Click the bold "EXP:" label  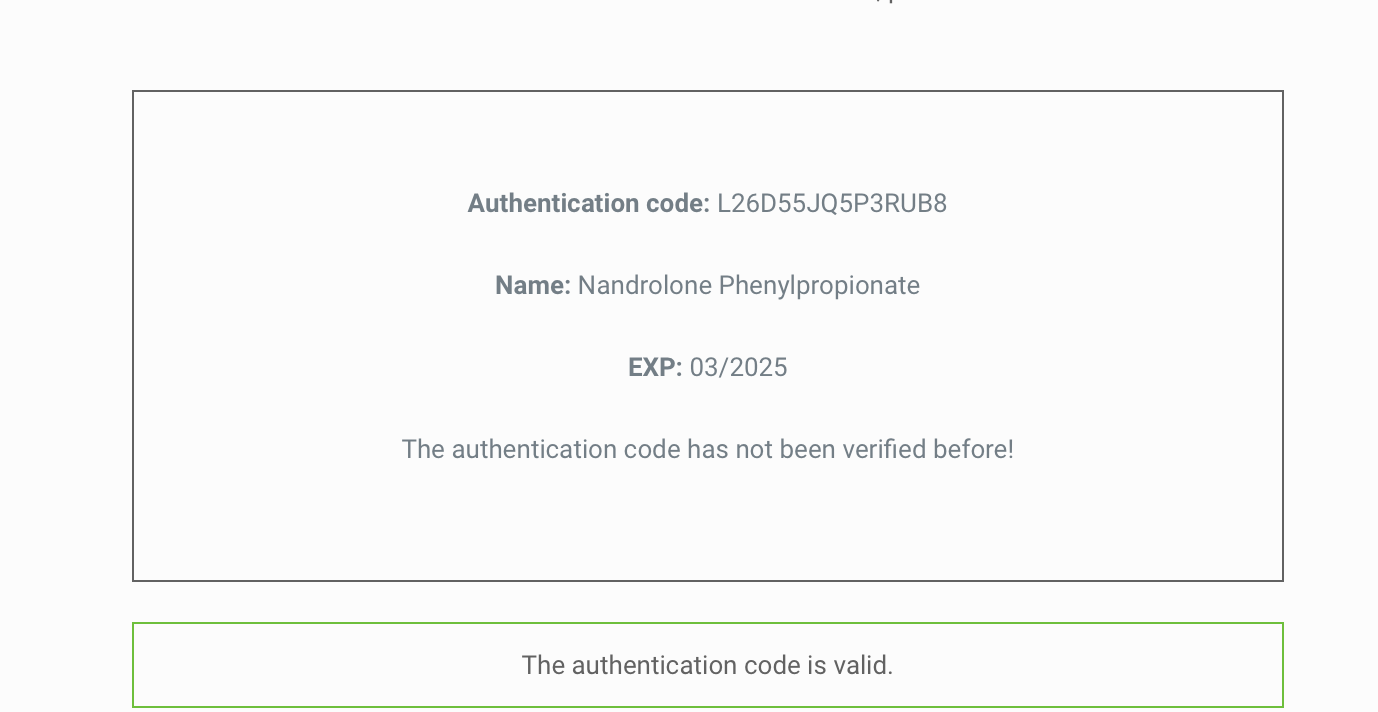pyautogui.click(x=655, y=368)
